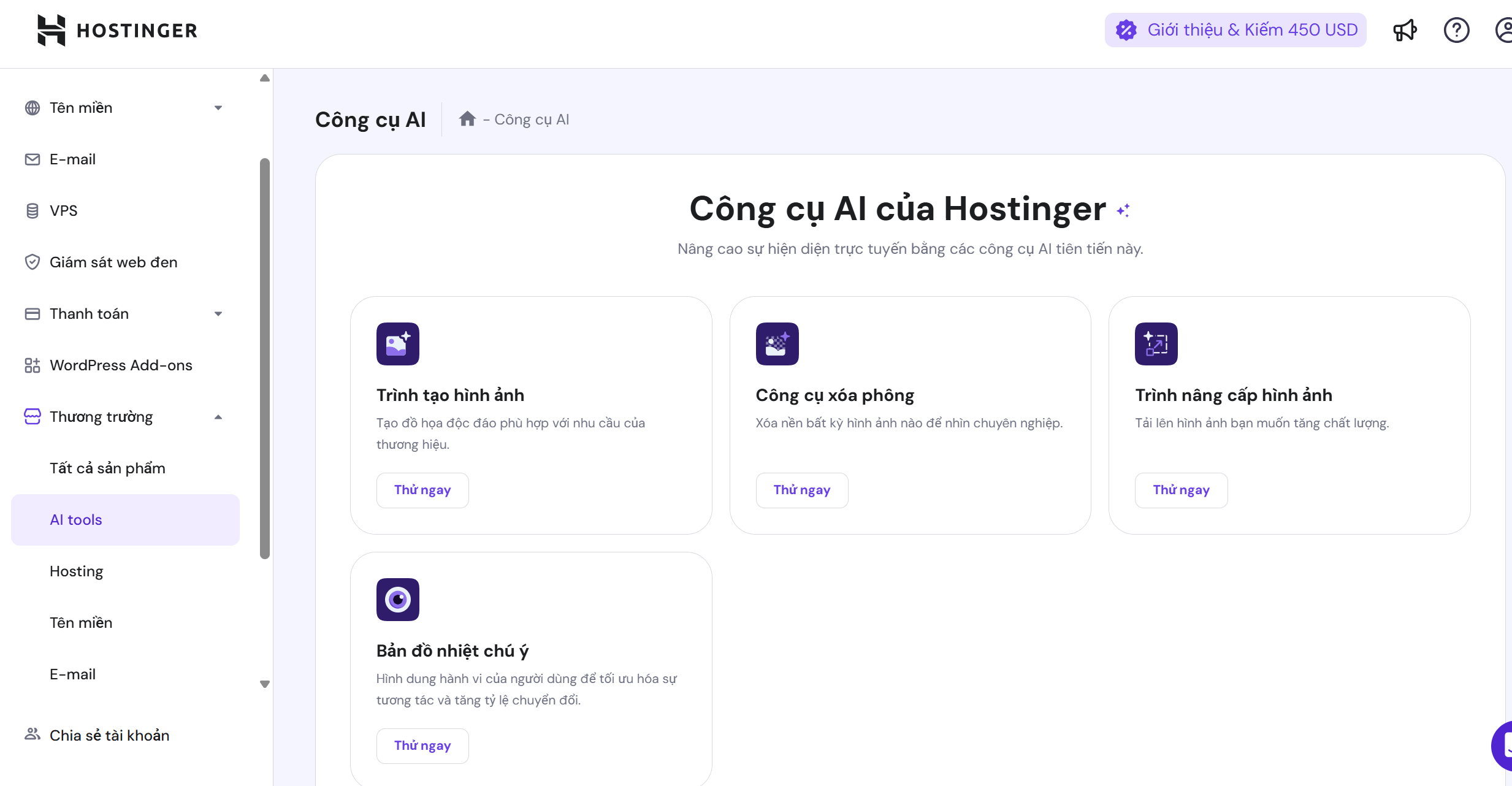Open Chia sẻ tài khoản in the sidebar
Image resolution: width=1512 pixels, height=786 pixels.
pyautogui.click(x=125, y=735)
